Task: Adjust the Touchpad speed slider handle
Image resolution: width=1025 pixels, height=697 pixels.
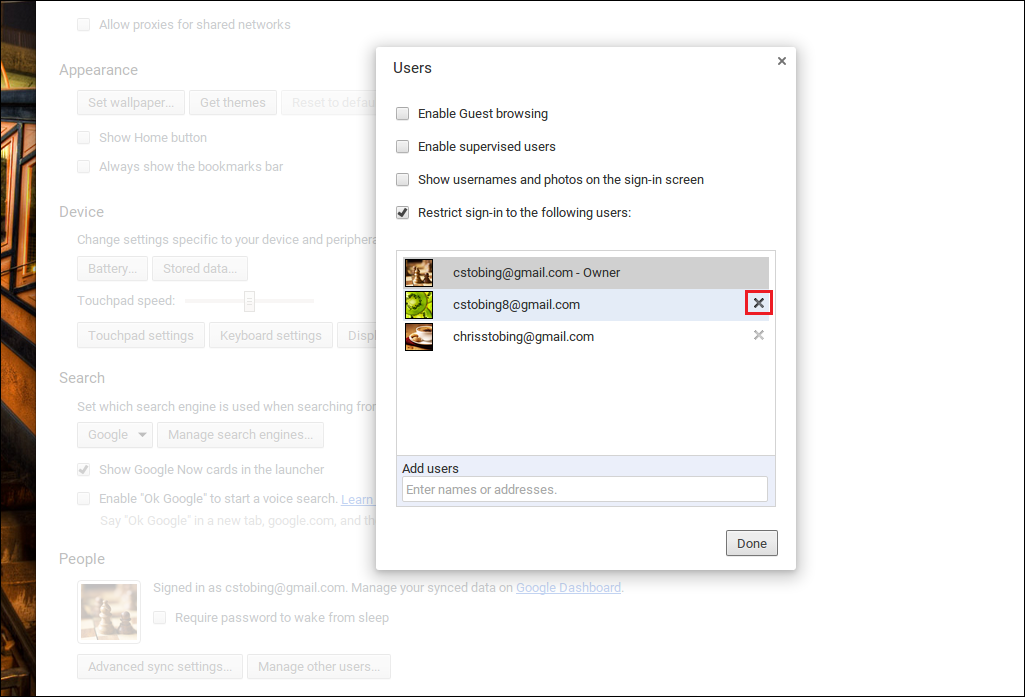Action: tap(249, 301)
